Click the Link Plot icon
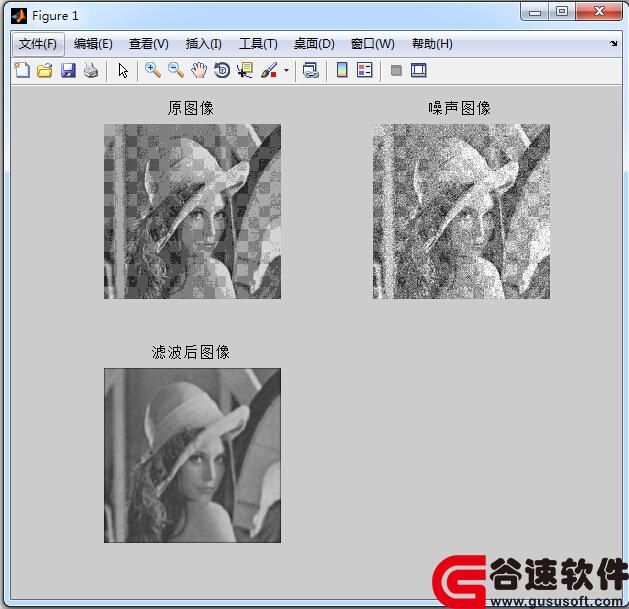The height and width of the screenshot is (609, 629). [x=311, y=70]
